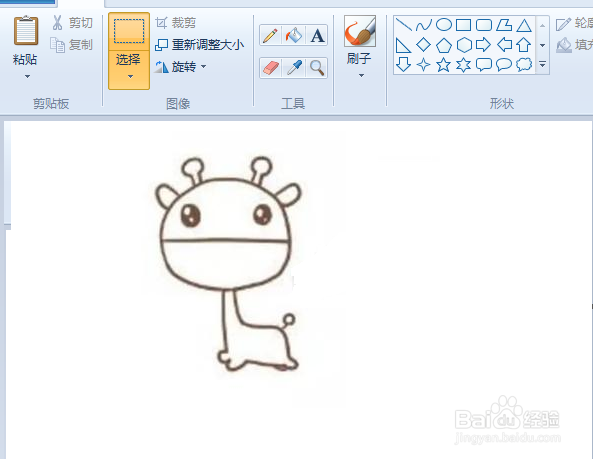Image resolution: width=593 pixels, height=459 pixels.
Task: Click the giraffe drawing on canvas
Action: click(228, 264)
